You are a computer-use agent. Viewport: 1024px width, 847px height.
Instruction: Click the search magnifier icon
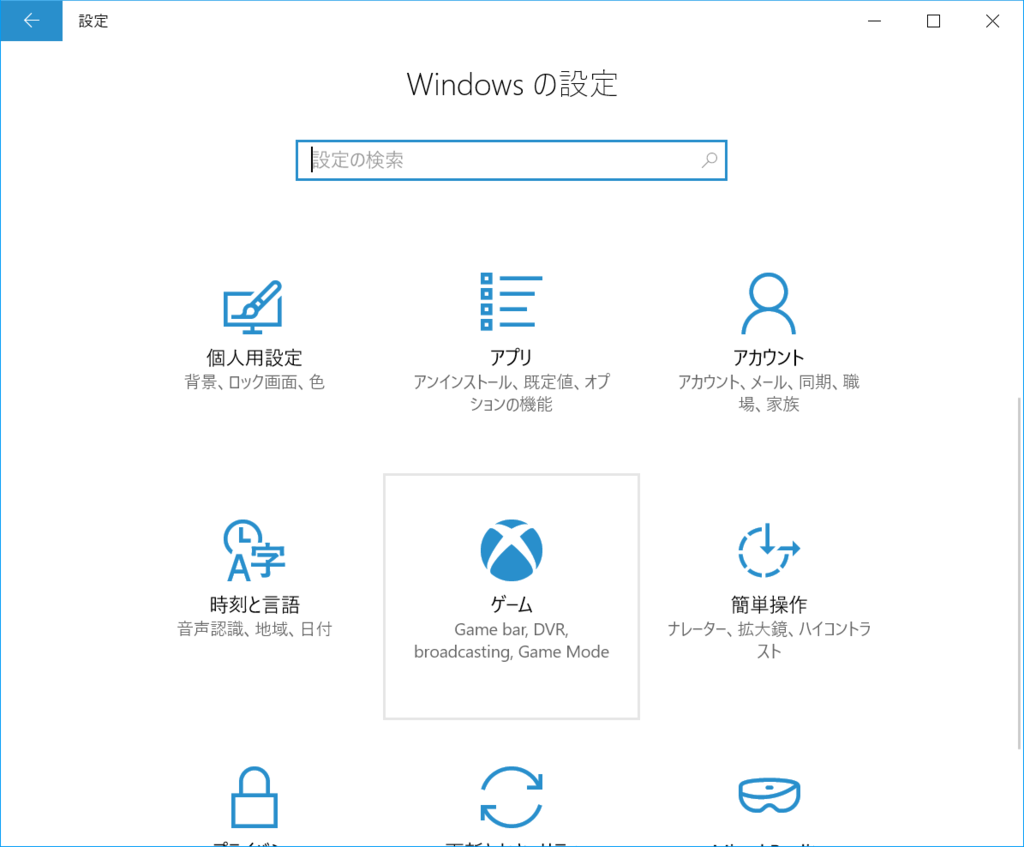click(x=709, y=160)
